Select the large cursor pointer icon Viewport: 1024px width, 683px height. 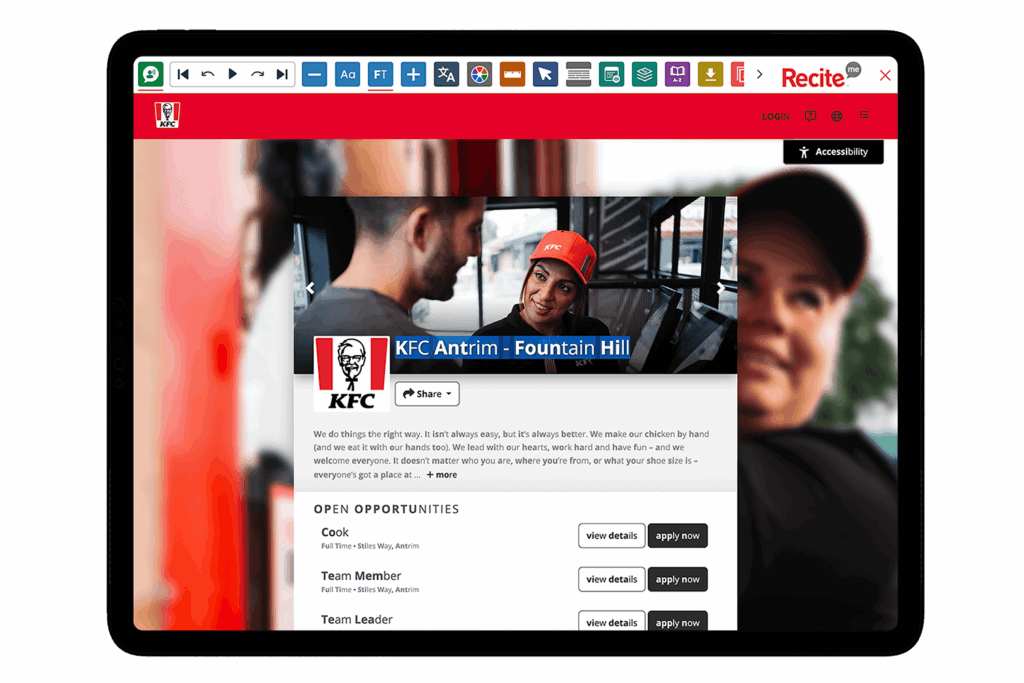545,74
